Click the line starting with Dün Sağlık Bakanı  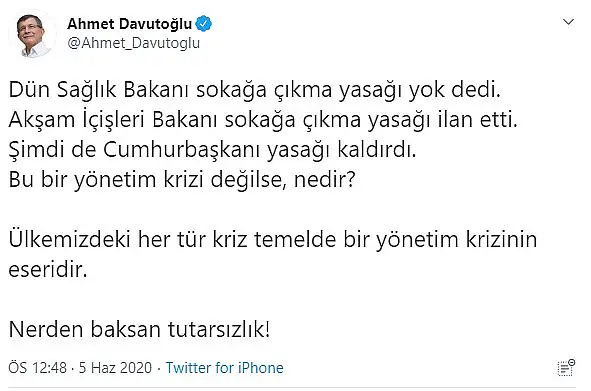click(254, 91)
